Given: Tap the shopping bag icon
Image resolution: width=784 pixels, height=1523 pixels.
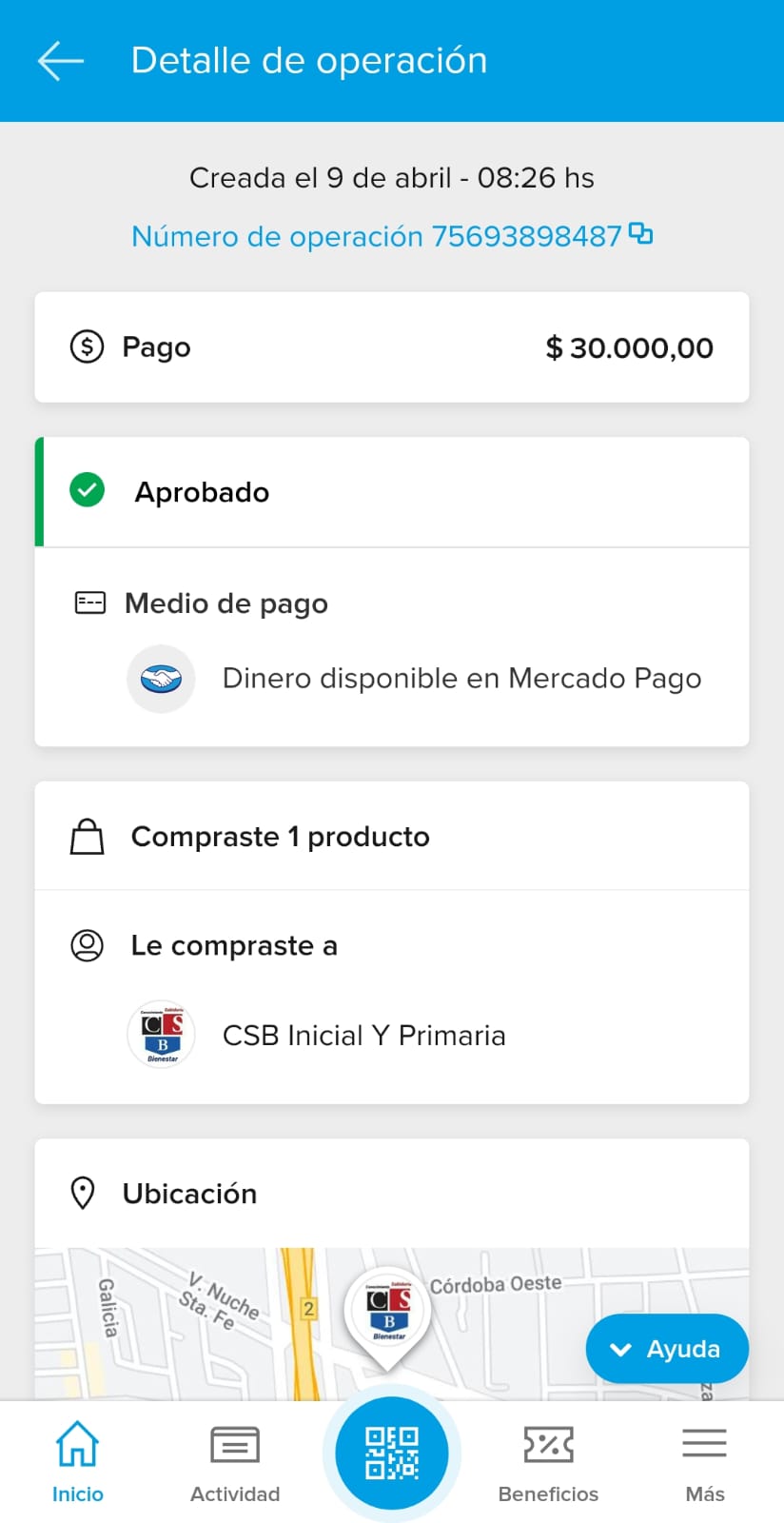Looking at the screenshot, I should click(88, 837).
